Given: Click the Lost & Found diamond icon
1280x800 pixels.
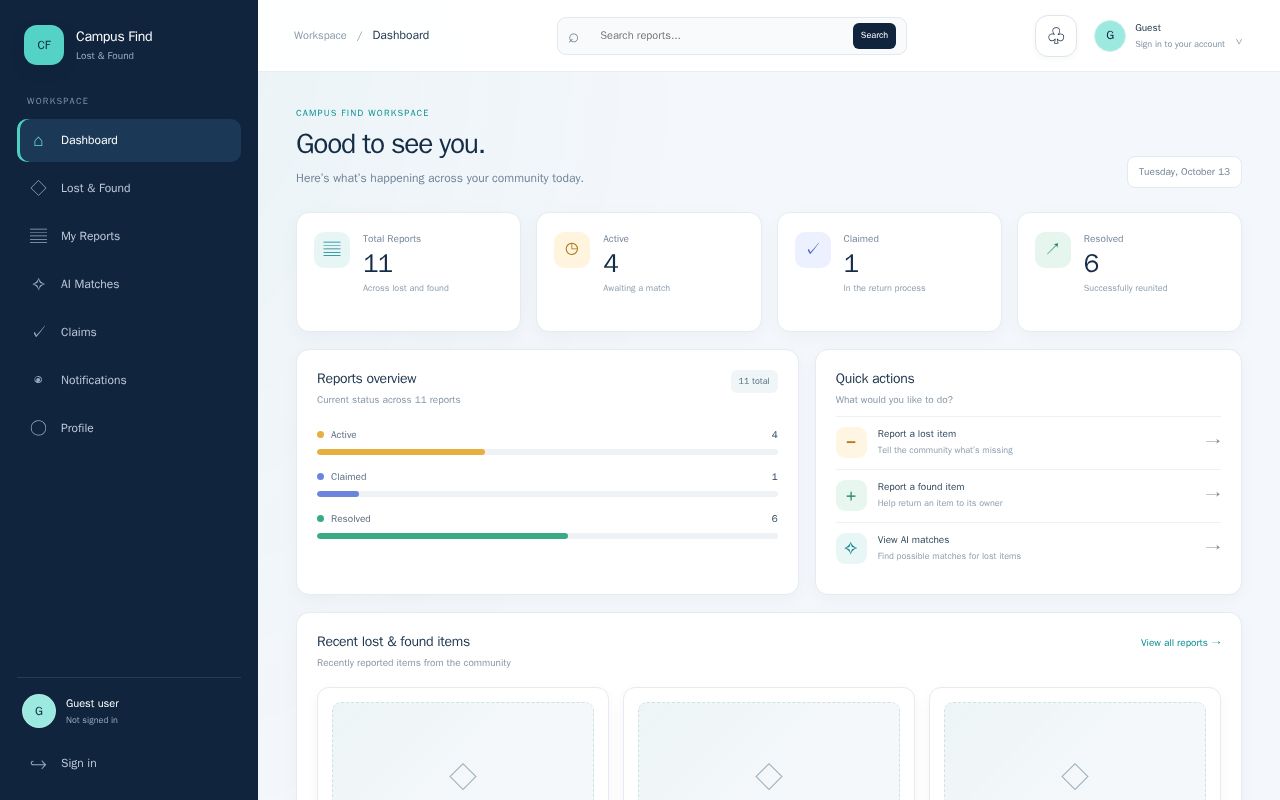Looking at the screenshot, I should pos(38,188).
